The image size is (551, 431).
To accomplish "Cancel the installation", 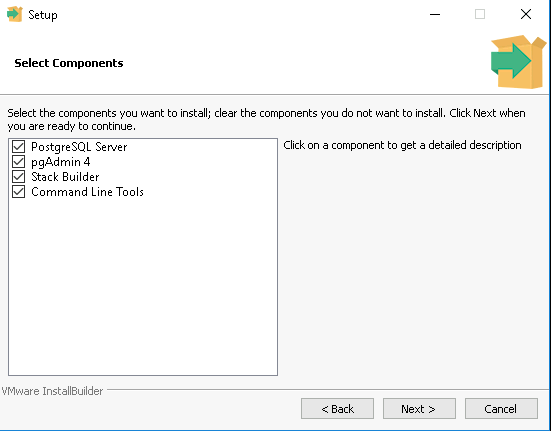I will [x=501, y=409].
